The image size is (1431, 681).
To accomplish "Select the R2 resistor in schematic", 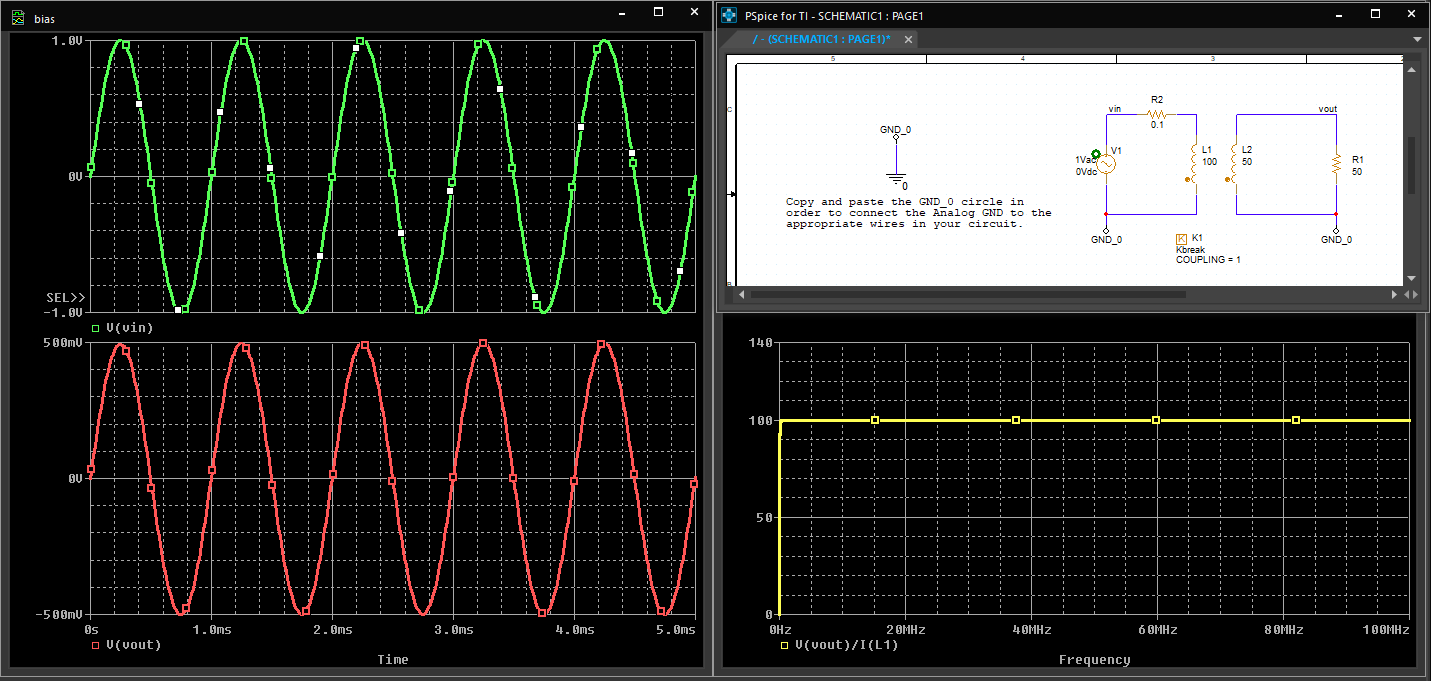I will click(1157, 114).
